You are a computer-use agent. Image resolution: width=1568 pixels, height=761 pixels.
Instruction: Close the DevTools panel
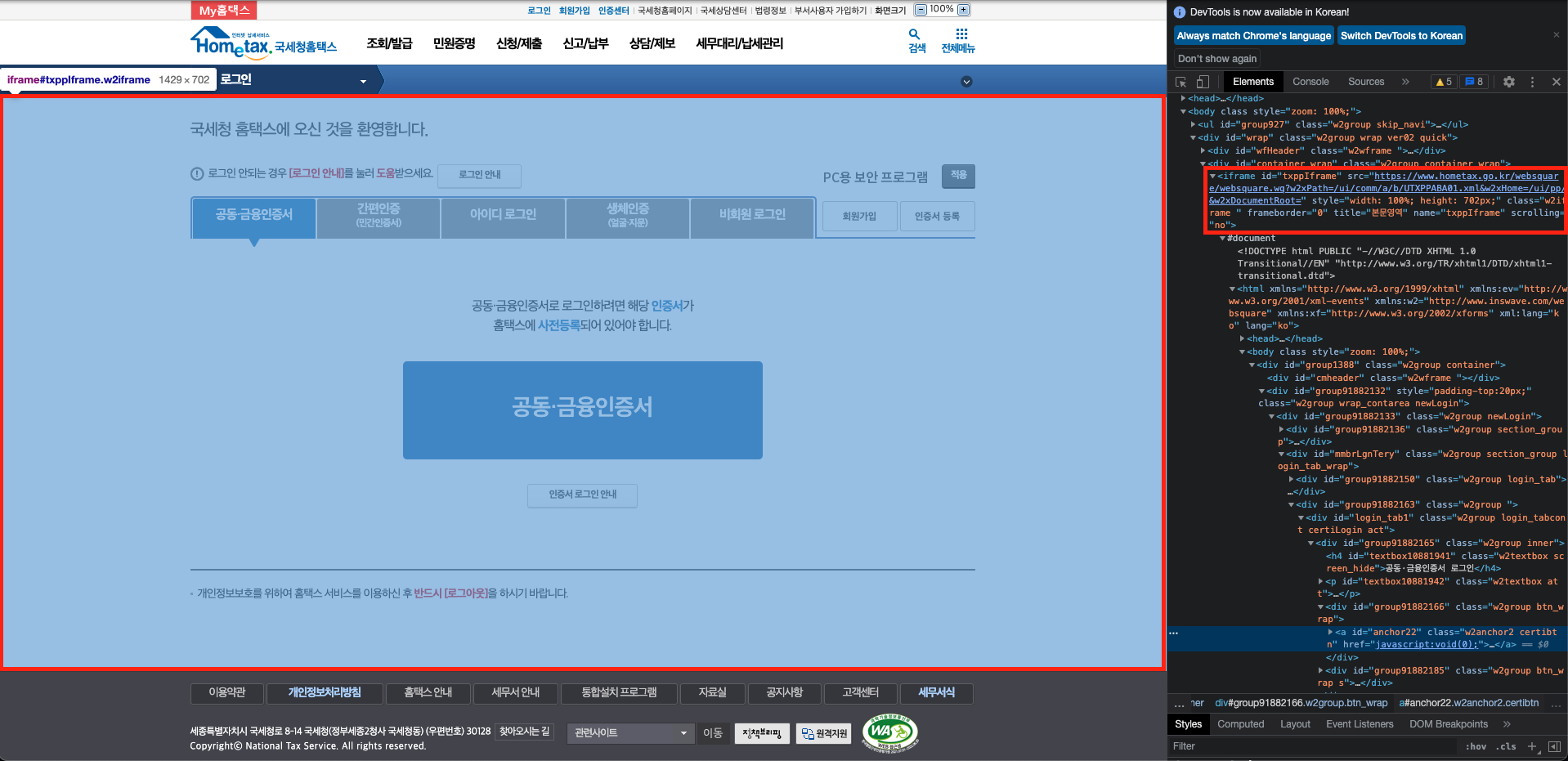tap(1557, 82)
